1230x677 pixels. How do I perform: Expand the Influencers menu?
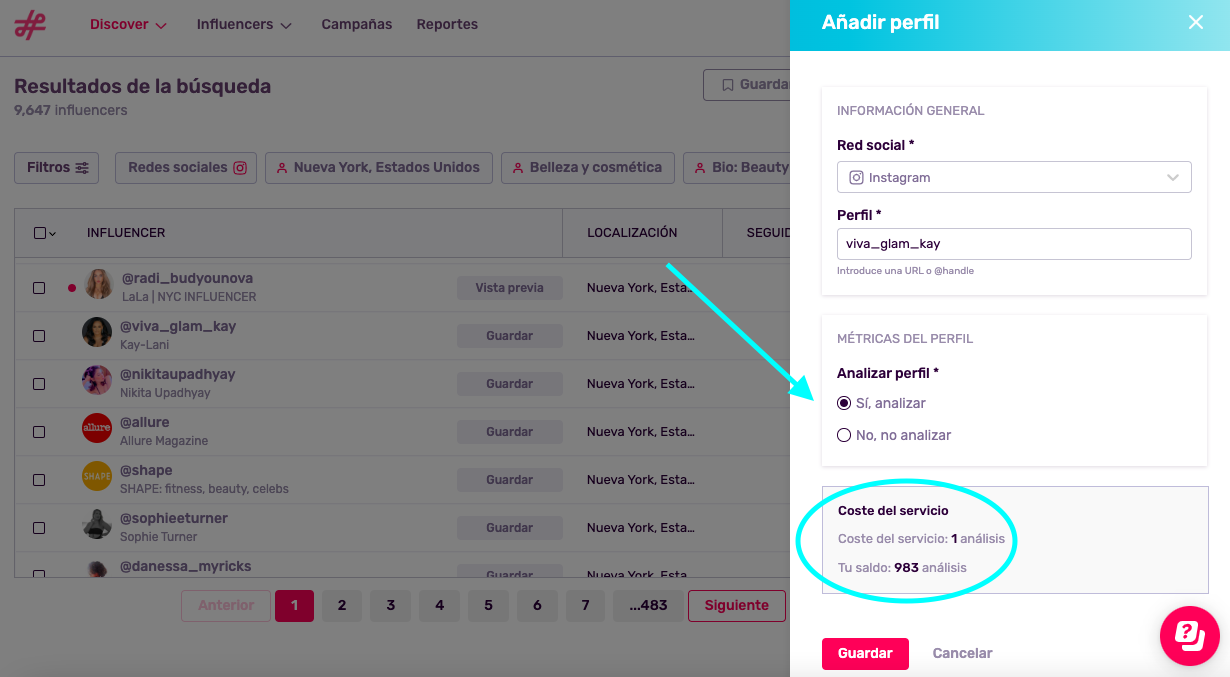coord(244,24)
